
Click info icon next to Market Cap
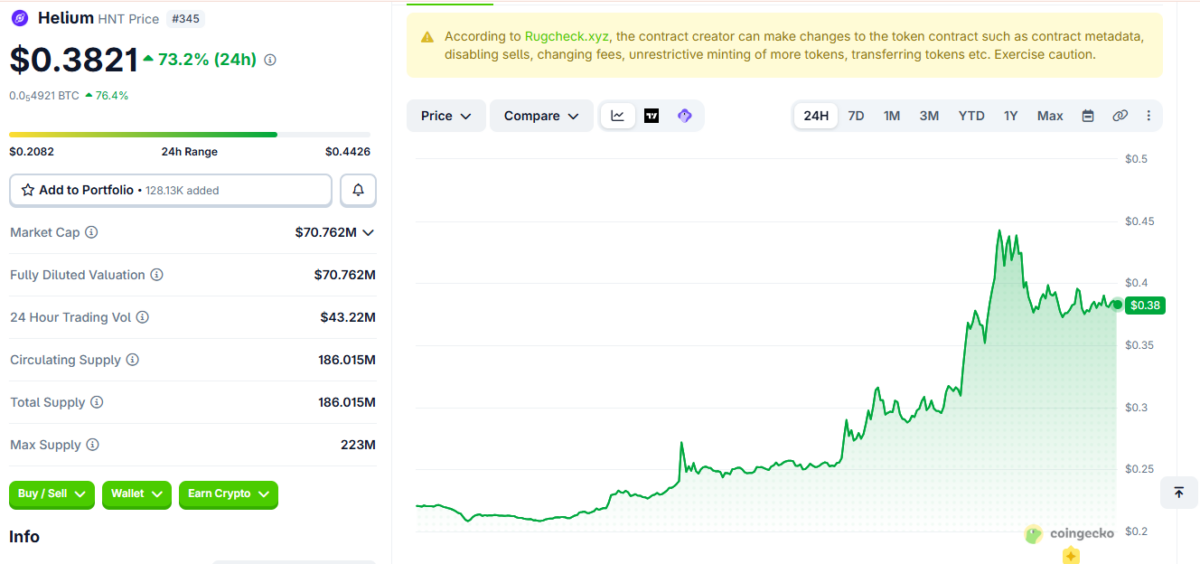[92, 232]
